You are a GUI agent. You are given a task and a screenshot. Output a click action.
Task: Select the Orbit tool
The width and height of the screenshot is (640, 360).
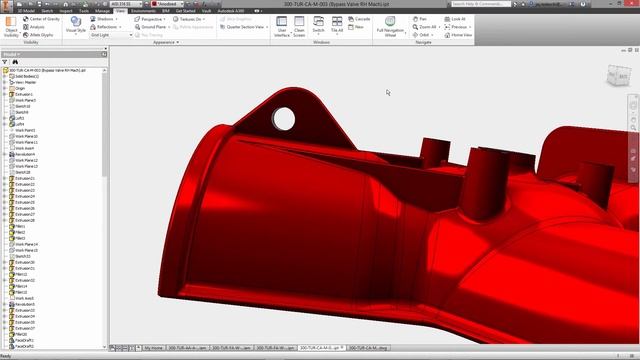pyautogui.click(x=421, y=35)
